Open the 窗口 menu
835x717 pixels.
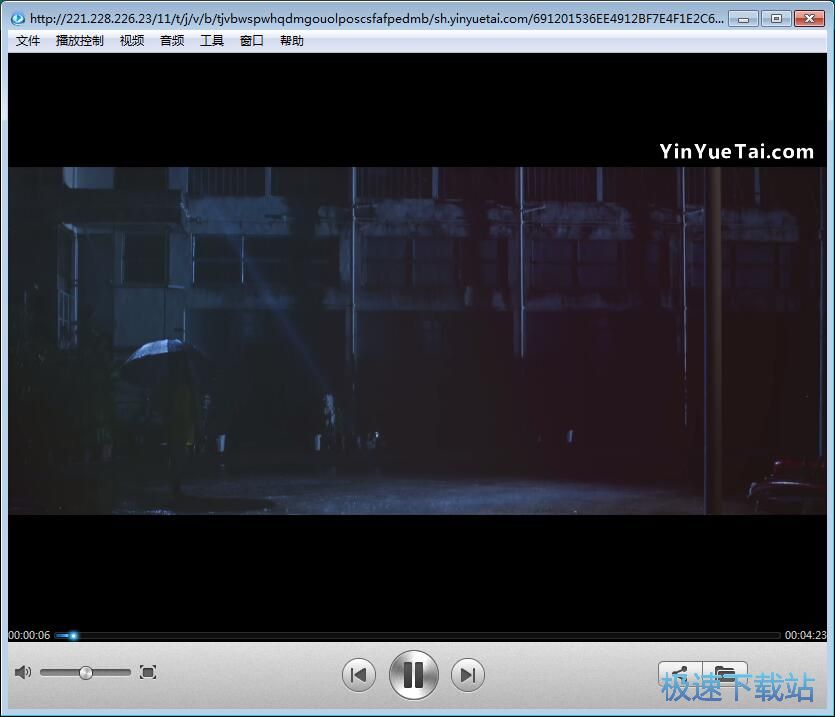pos(251,41)
